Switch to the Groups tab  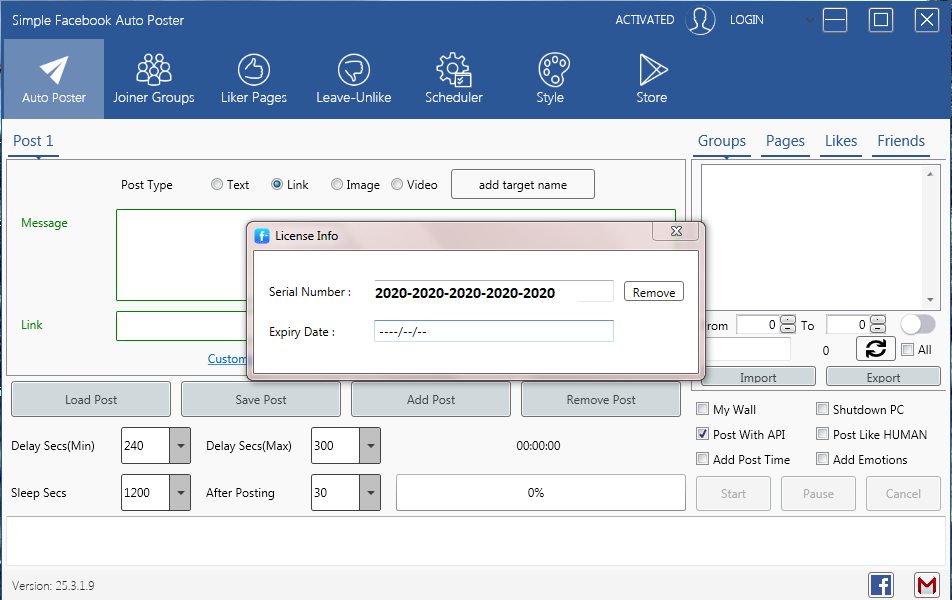(x=722, y=141)
